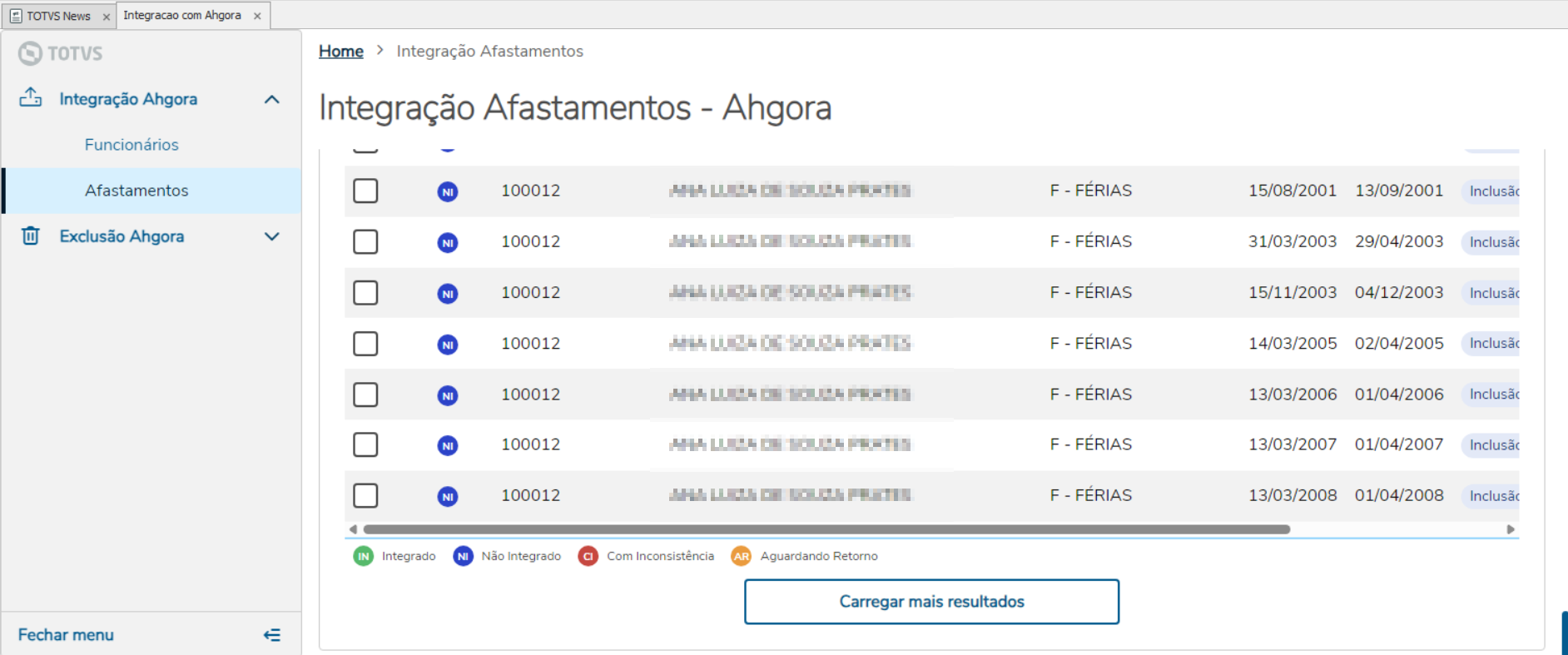Screen dimensions: 1568x655
Task: Click NI status icon for 13/03/2007 row
Action: pos(448,445)
